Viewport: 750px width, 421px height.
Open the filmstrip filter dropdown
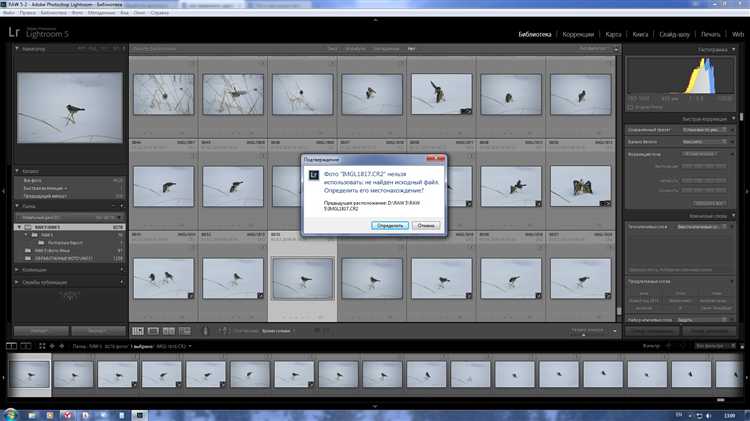[716, 346]
